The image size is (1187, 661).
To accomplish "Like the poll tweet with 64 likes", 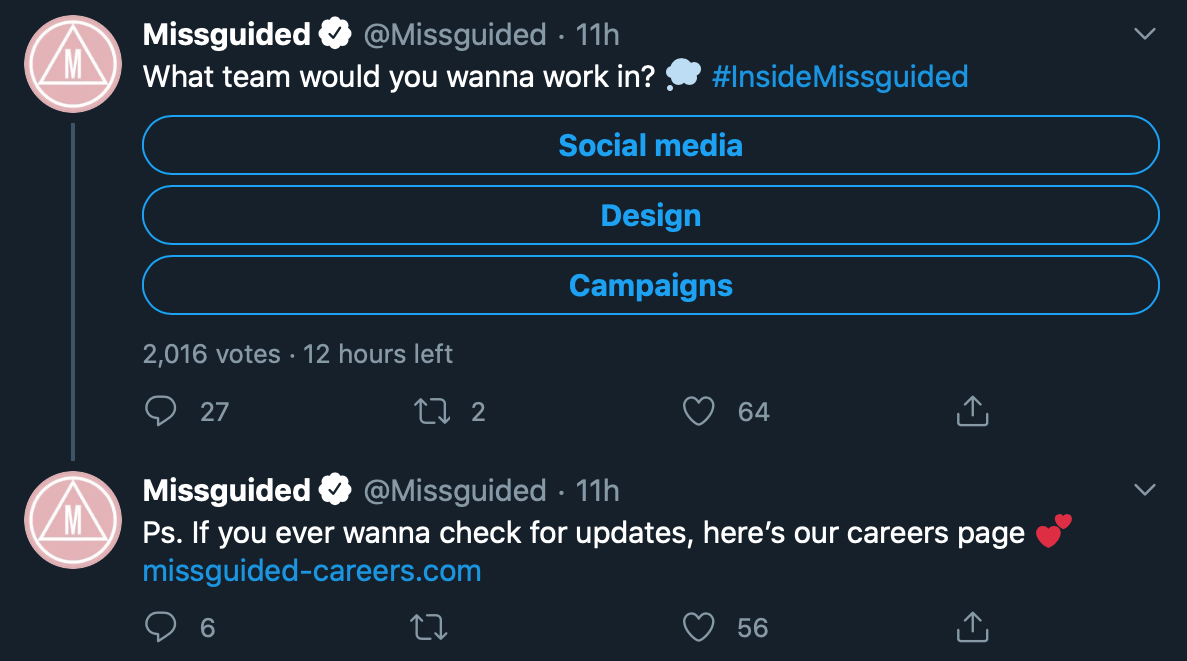I will tap(698, 412).
